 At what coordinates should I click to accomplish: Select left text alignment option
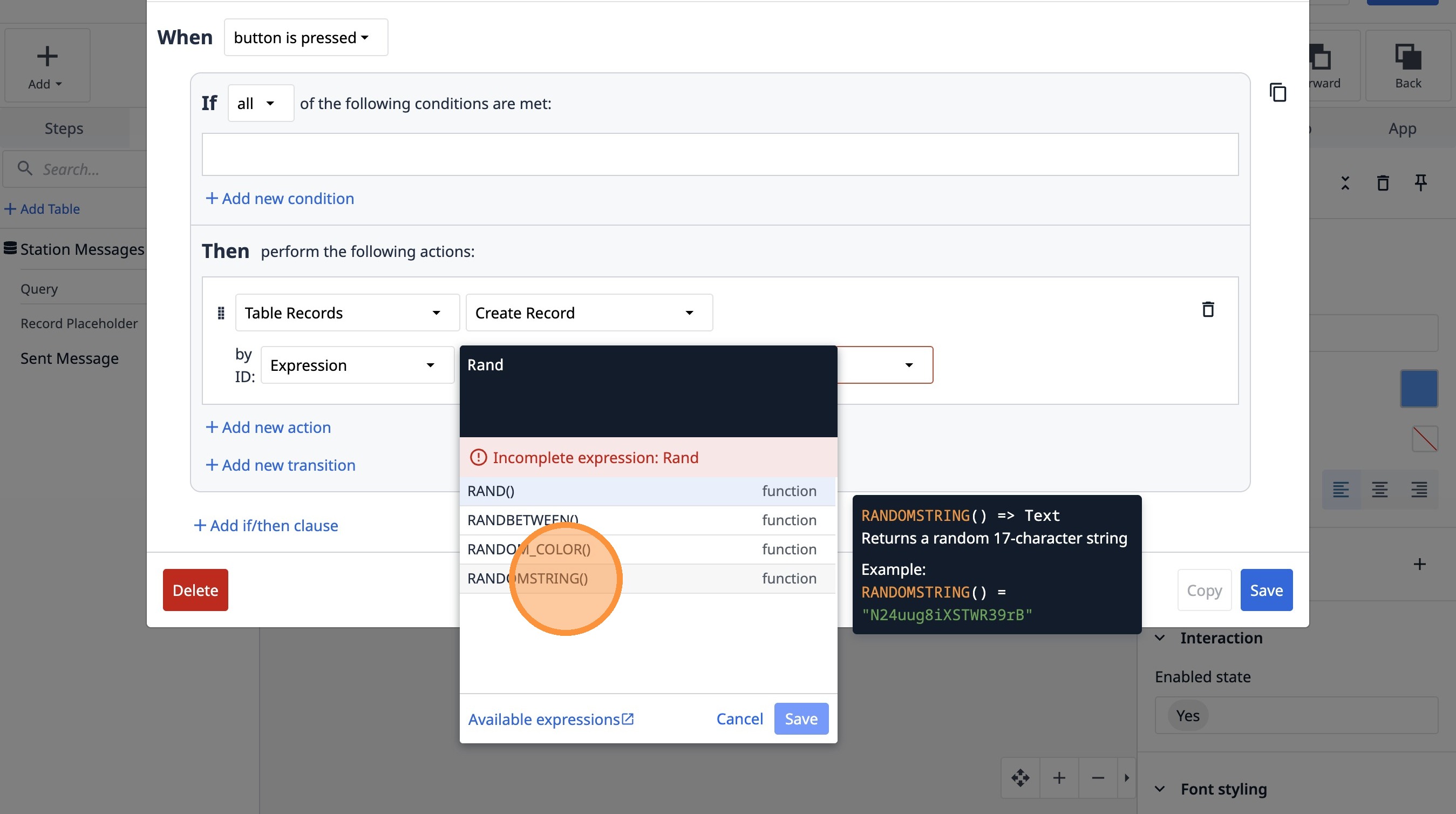1341,490
